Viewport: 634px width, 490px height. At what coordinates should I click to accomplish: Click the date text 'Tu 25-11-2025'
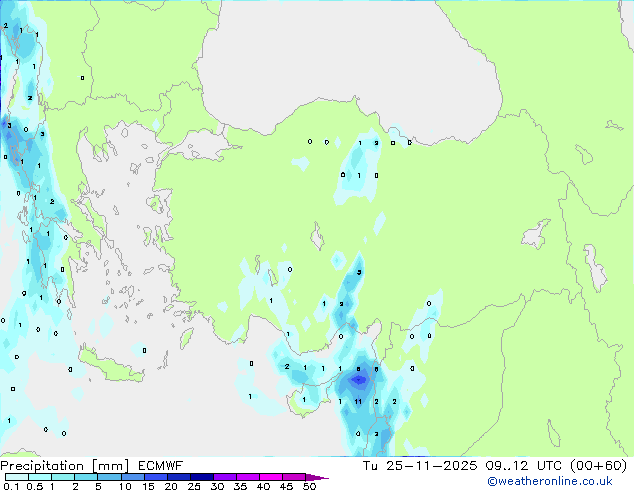pyautogui.click(x=420, y=466)
